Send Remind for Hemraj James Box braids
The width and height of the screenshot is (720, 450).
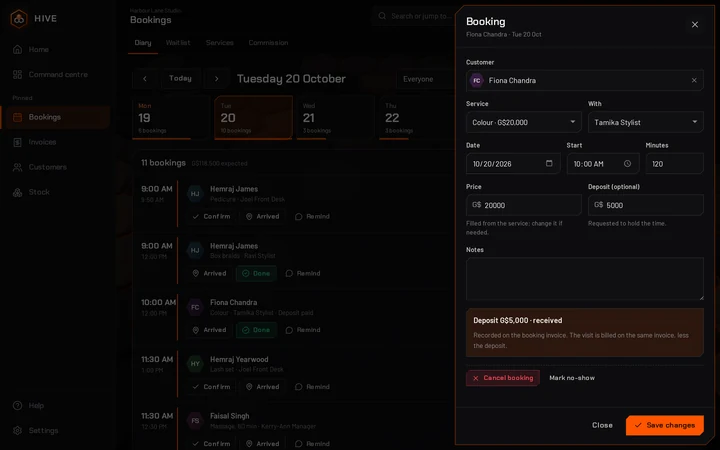click(303, 273)
